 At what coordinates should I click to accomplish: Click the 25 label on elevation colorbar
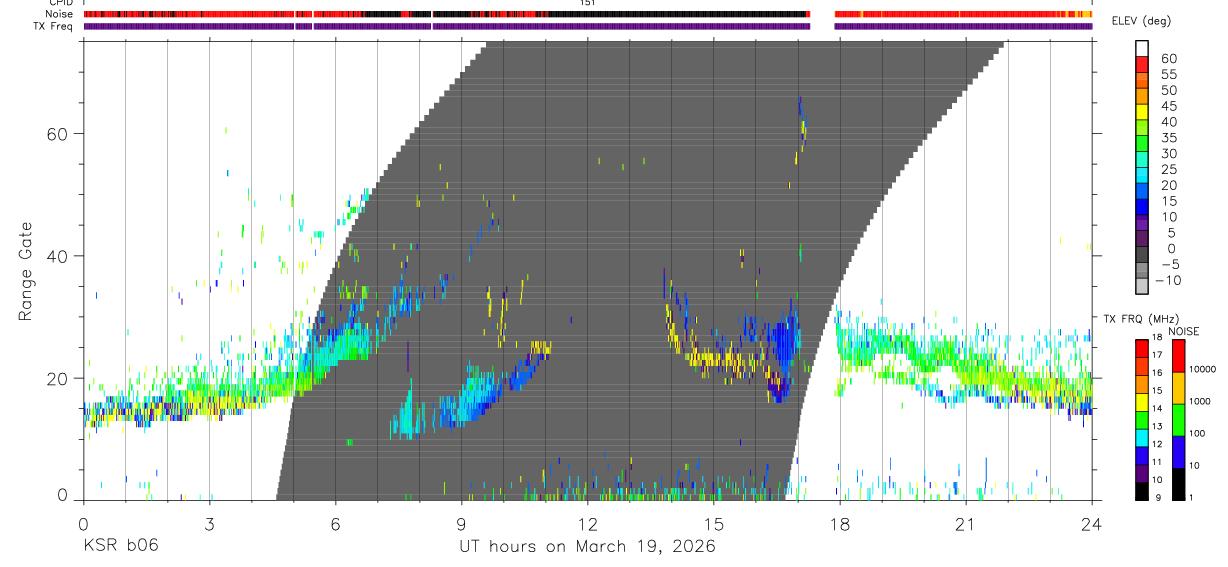1168,169
